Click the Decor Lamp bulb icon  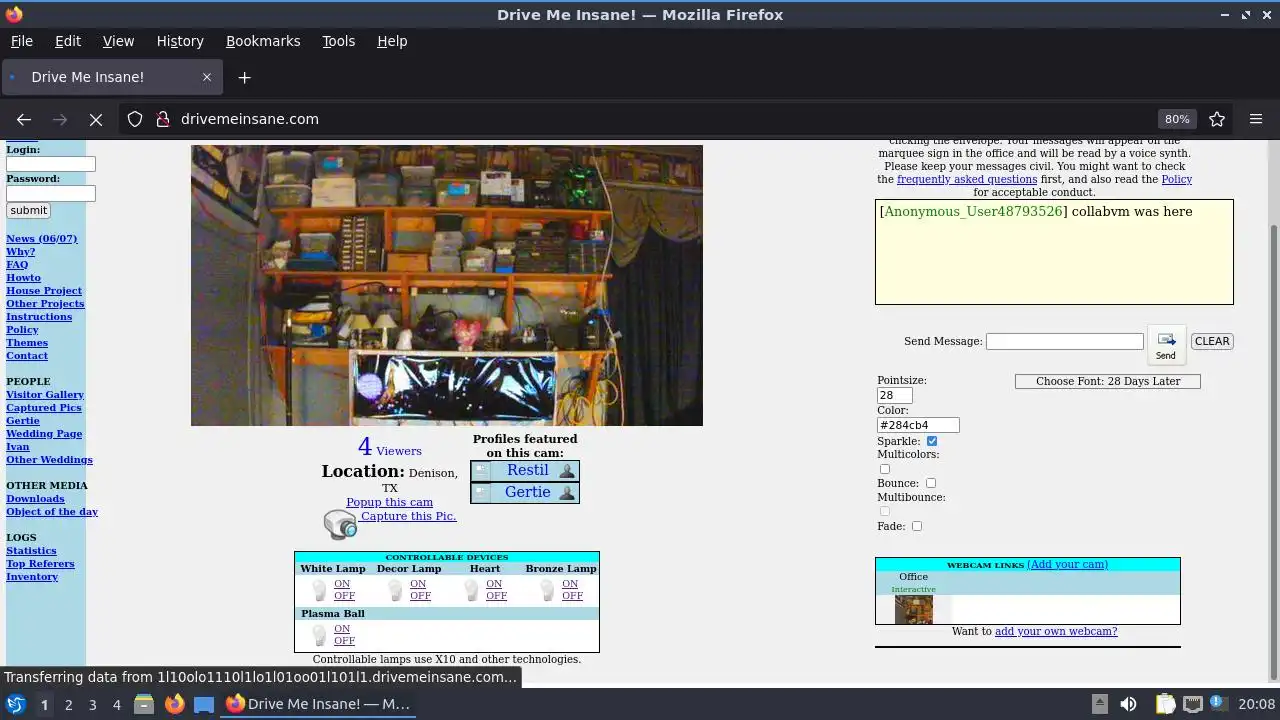pos(395,590)
